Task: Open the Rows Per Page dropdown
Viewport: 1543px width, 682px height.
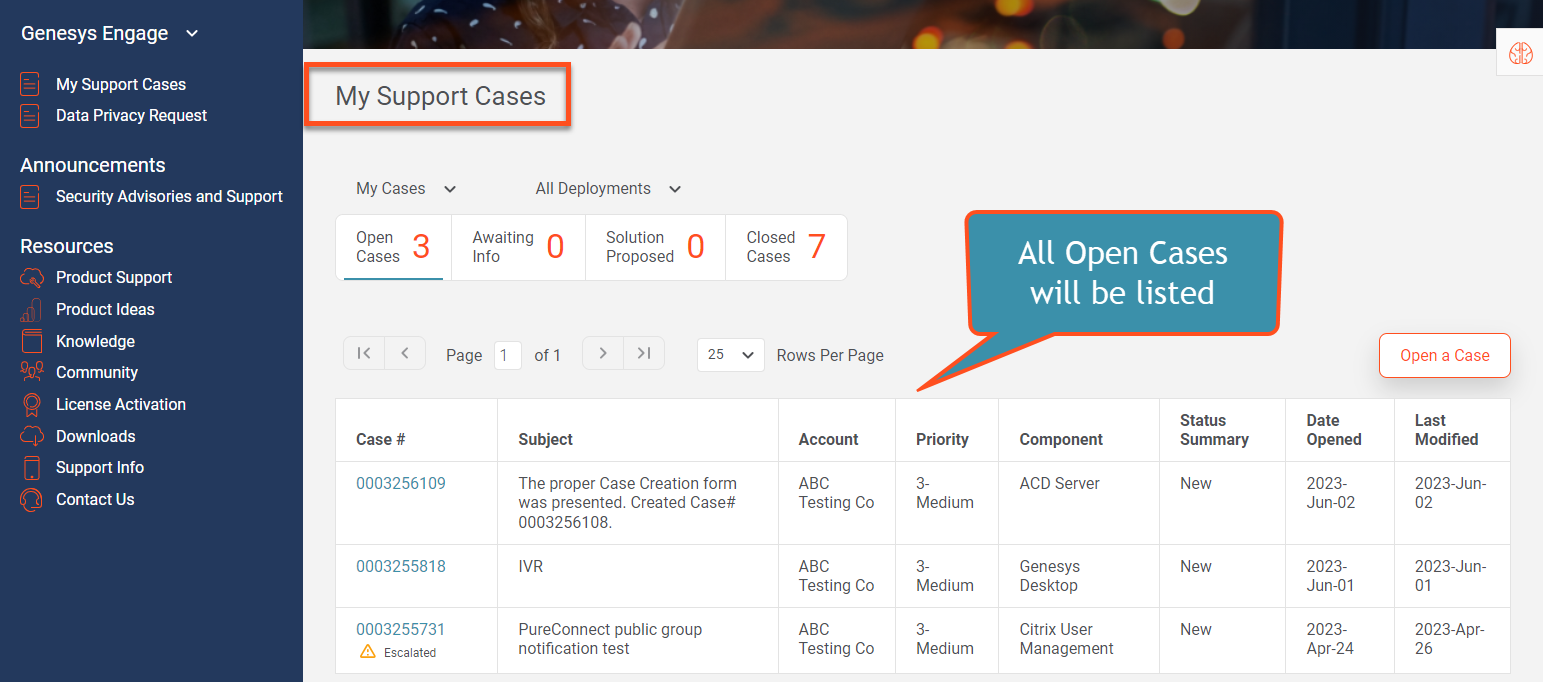Action: pos(731,355)
